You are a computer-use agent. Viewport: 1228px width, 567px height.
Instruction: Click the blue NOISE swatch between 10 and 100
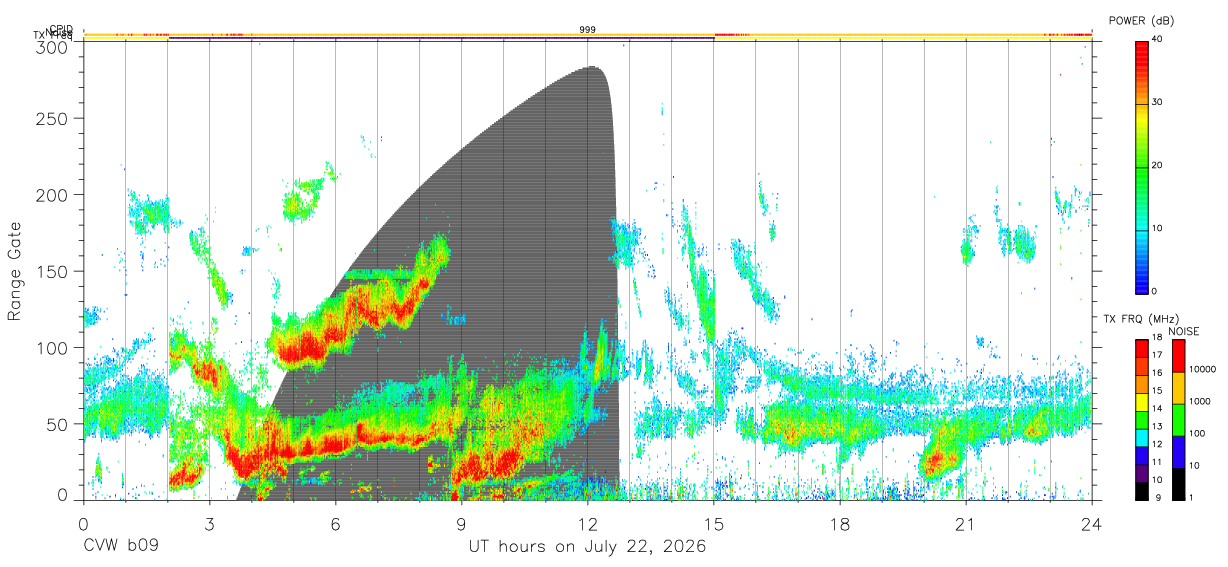coord(1179,451)
